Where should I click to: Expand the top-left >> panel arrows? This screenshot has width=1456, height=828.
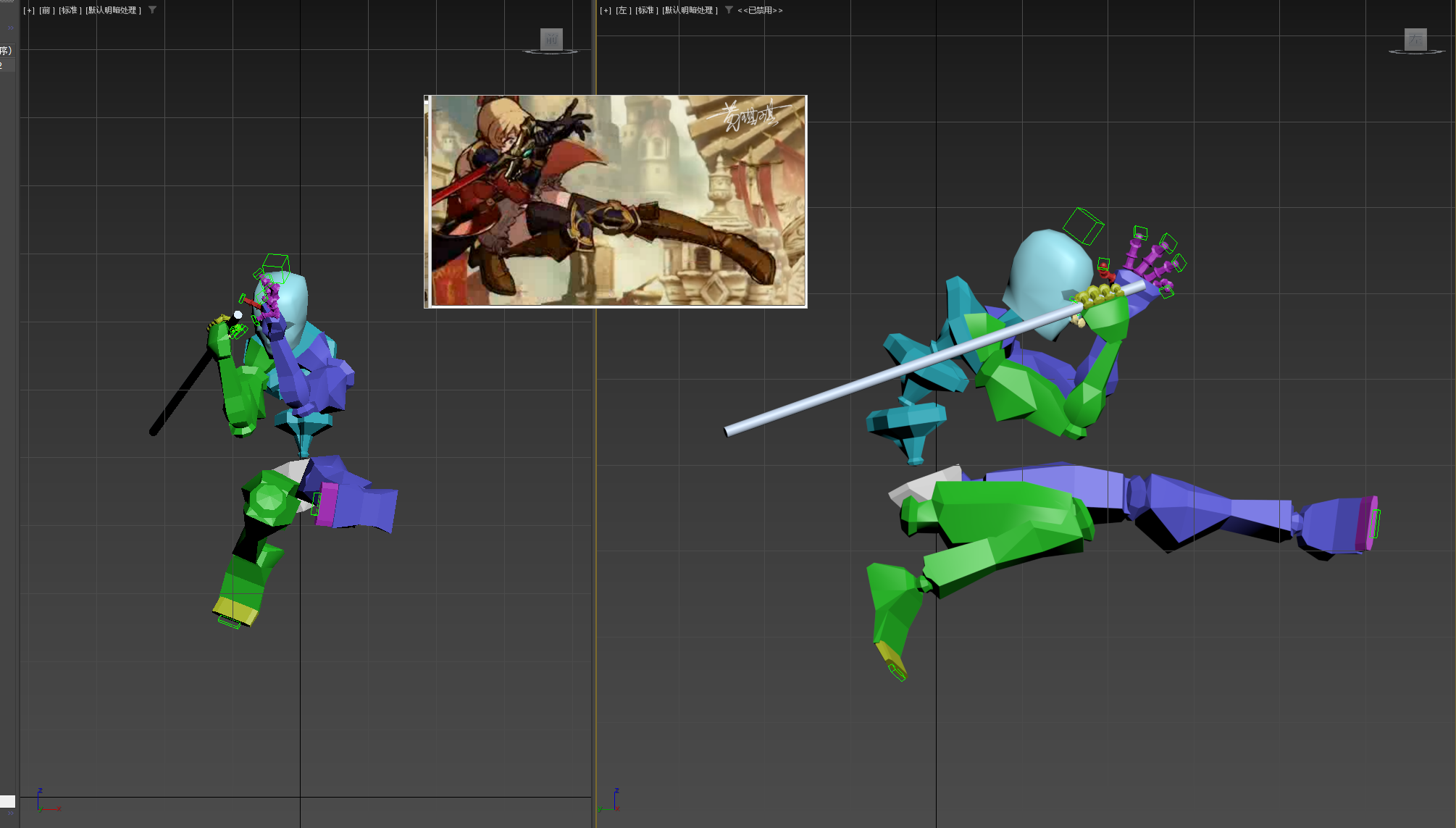11,28
